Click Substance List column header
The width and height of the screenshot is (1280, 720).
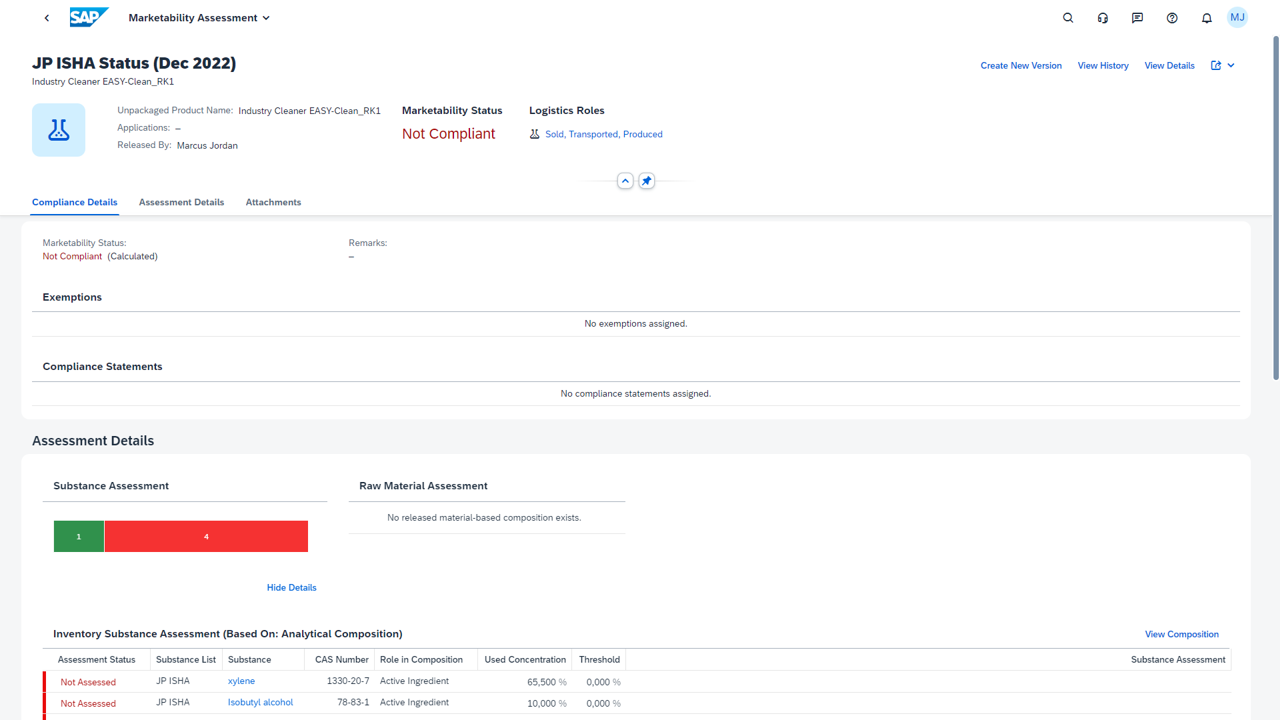[186, 660]
